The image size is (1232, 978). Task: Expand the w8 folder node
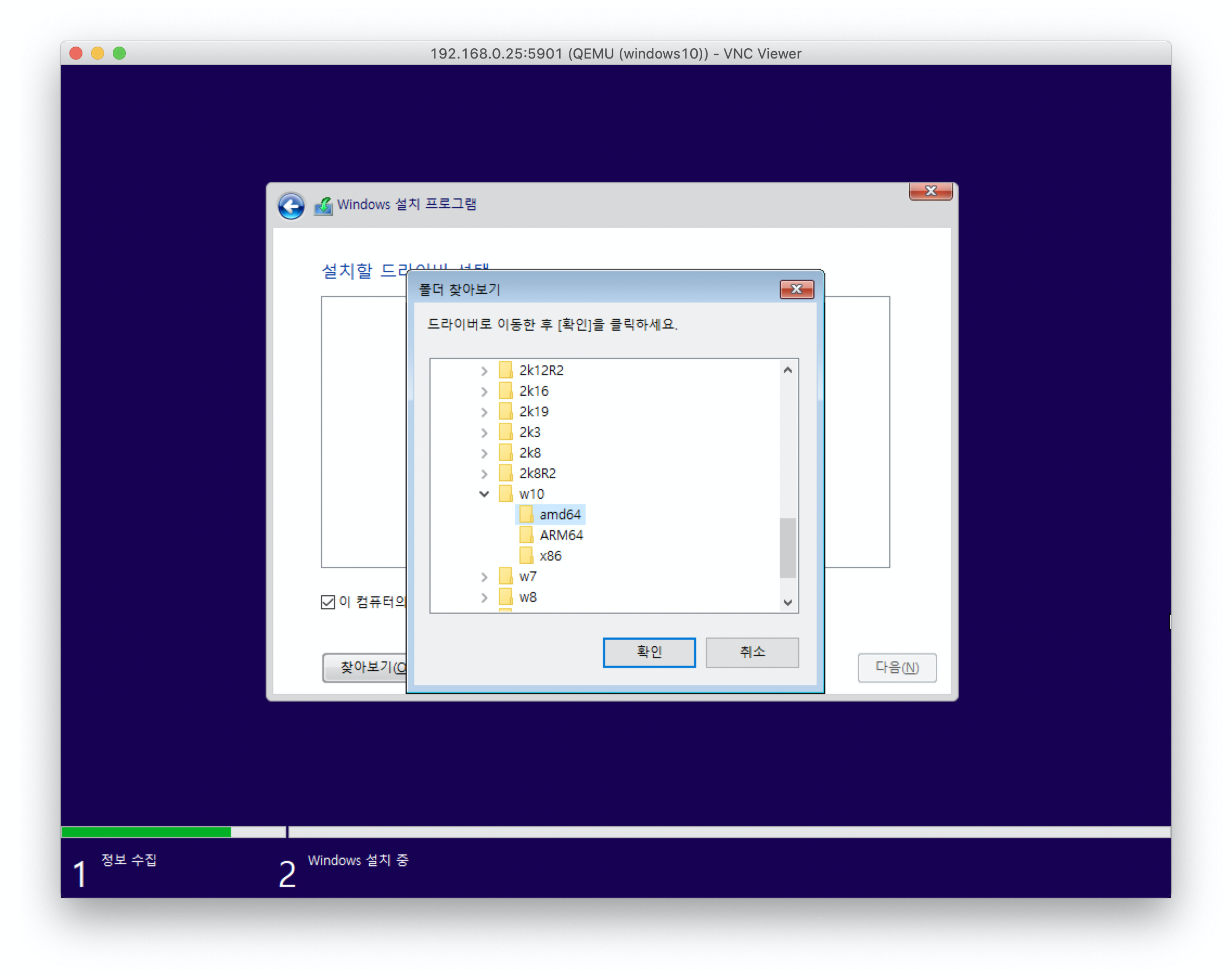tap(484, 597)
